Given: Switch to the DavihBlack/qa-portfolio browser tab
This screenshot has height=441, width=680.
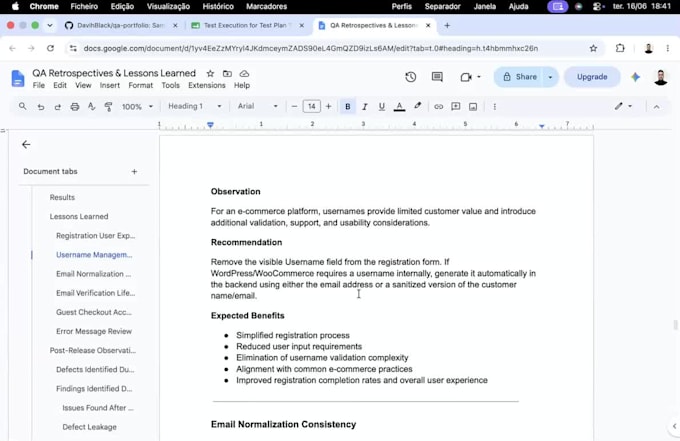Looking at the screenshot, I should pos(121,26).
